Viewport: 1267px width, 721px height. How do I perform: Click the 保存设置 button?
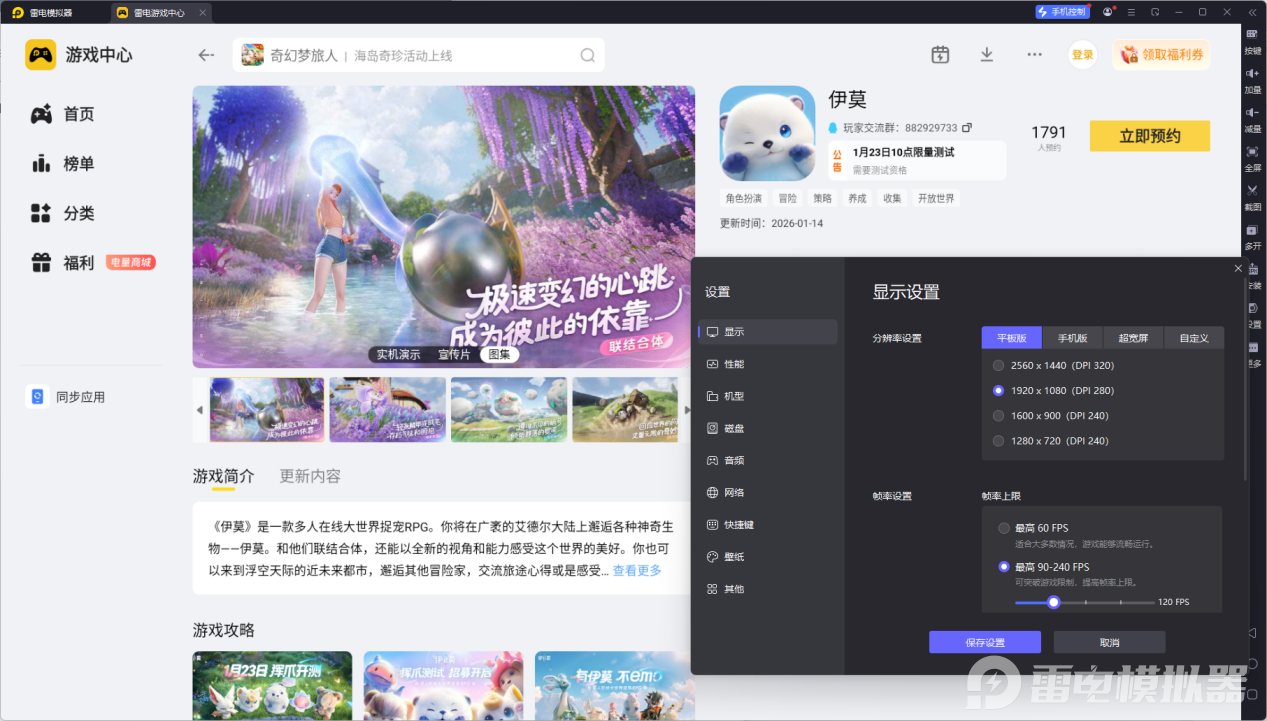(984, 643)
